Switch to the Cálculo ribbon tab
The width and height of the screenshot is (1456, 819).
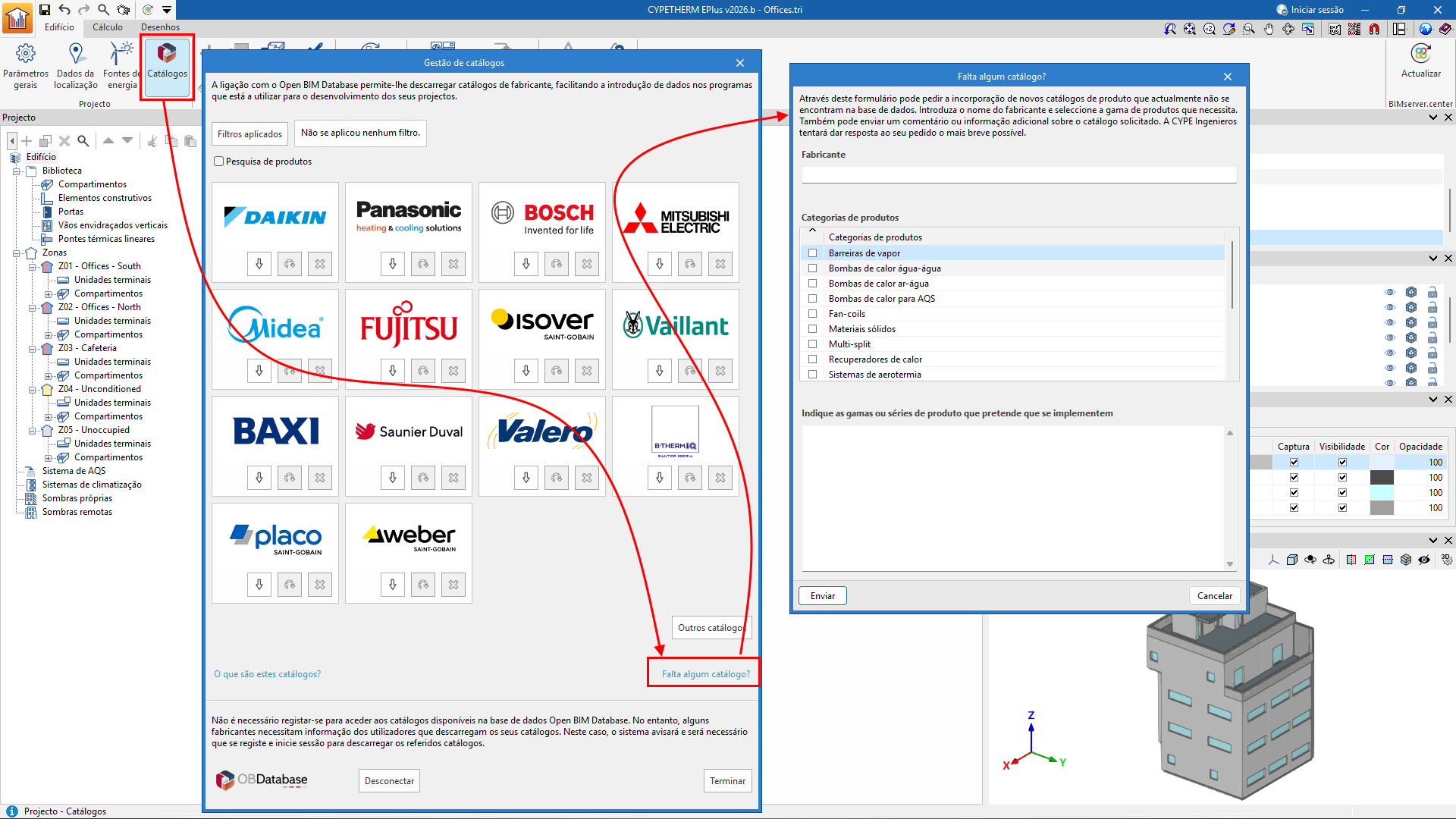108,27
